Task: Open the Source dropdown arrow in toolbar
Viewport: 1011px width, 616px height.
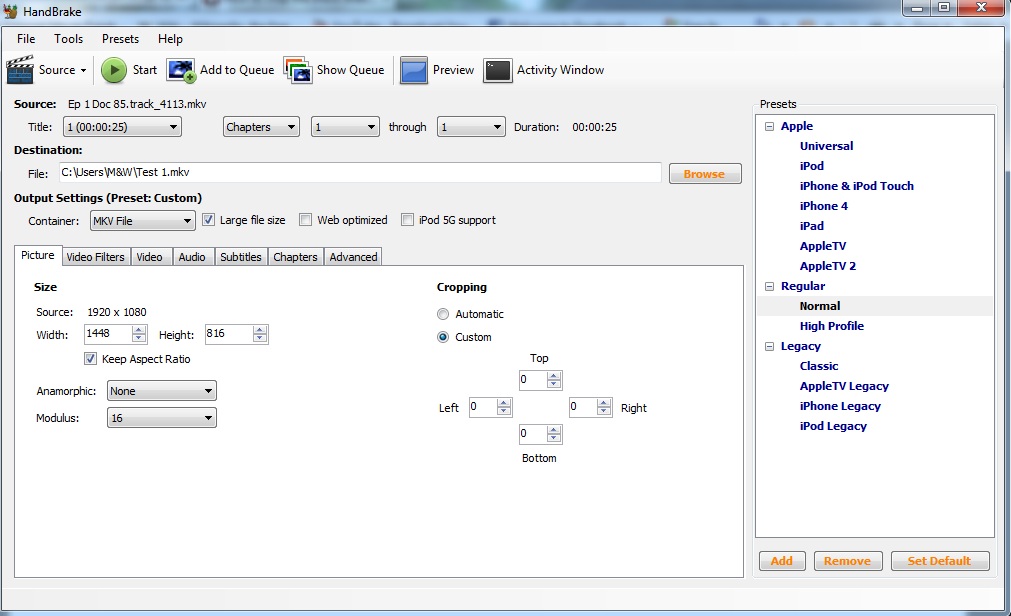Action: tap(83, 70)
